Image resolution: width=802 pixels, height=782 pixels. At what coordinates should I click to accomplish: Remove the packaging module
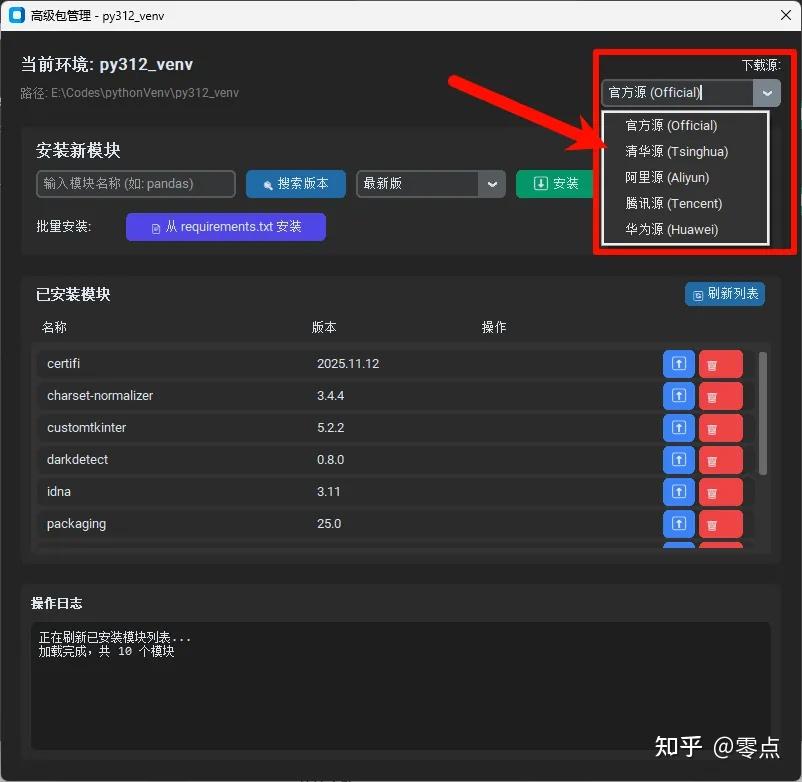pyautogui.click(x=720, y=524)
